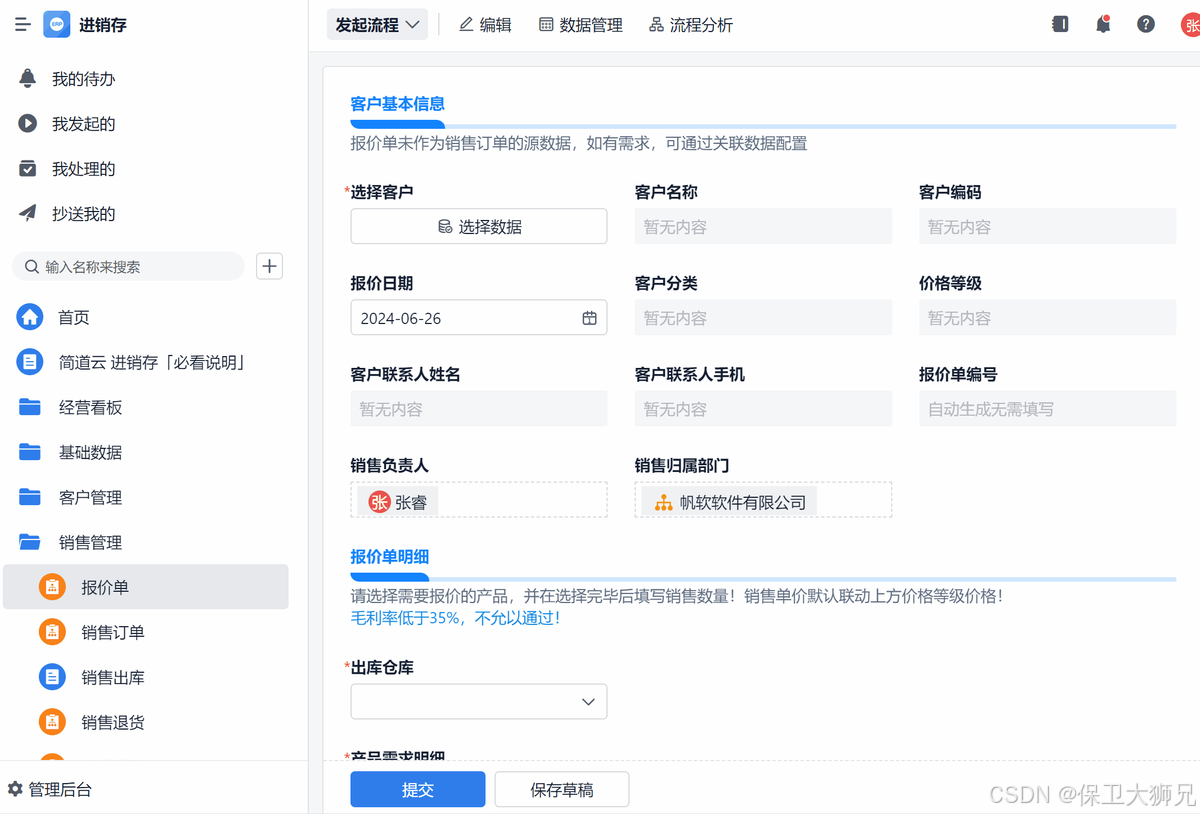Open 出库仓库 dropdown
The height and width of the screenshot is (814, 1200).
coord(479,701)
